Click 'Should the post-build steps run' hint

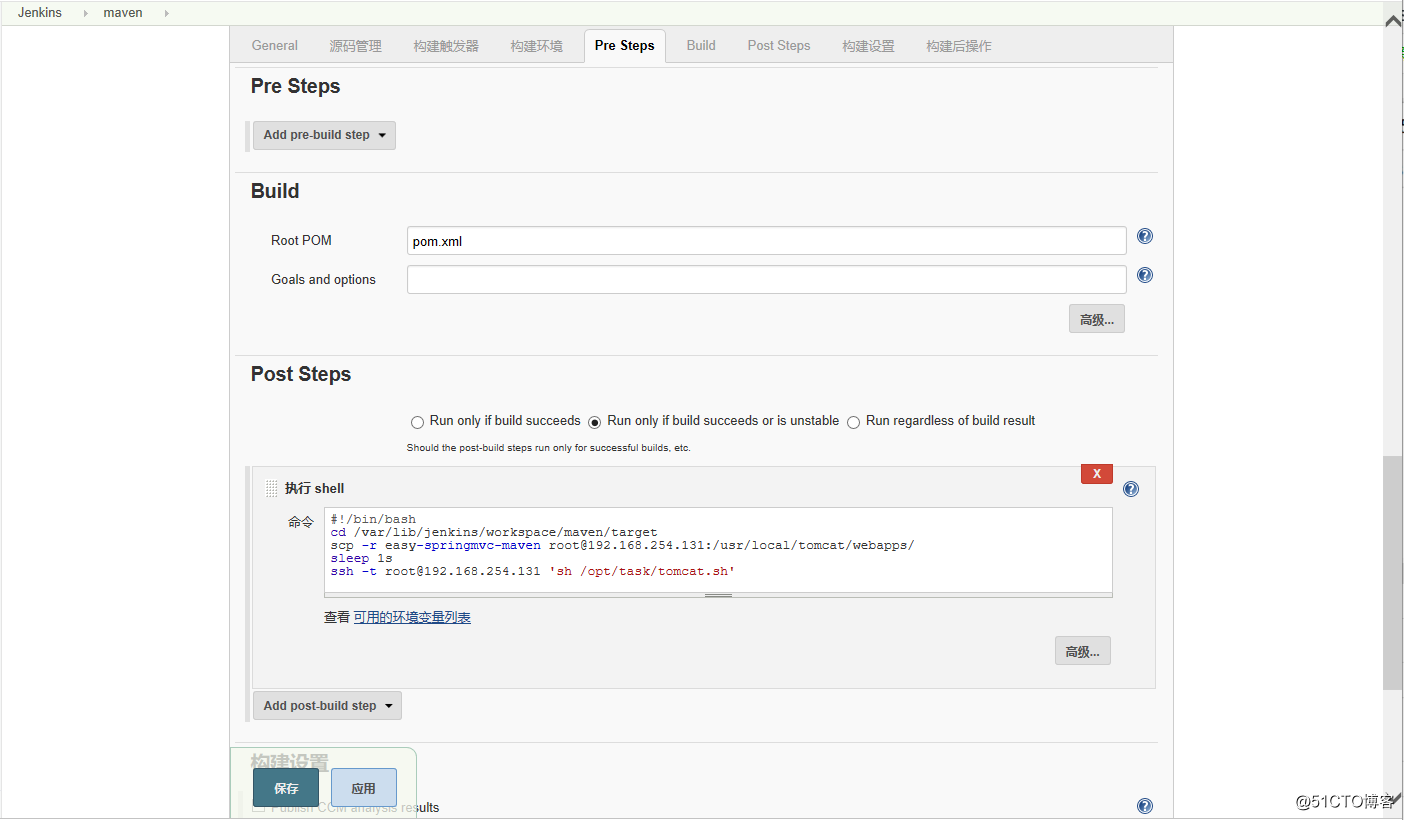coord(549,448)
